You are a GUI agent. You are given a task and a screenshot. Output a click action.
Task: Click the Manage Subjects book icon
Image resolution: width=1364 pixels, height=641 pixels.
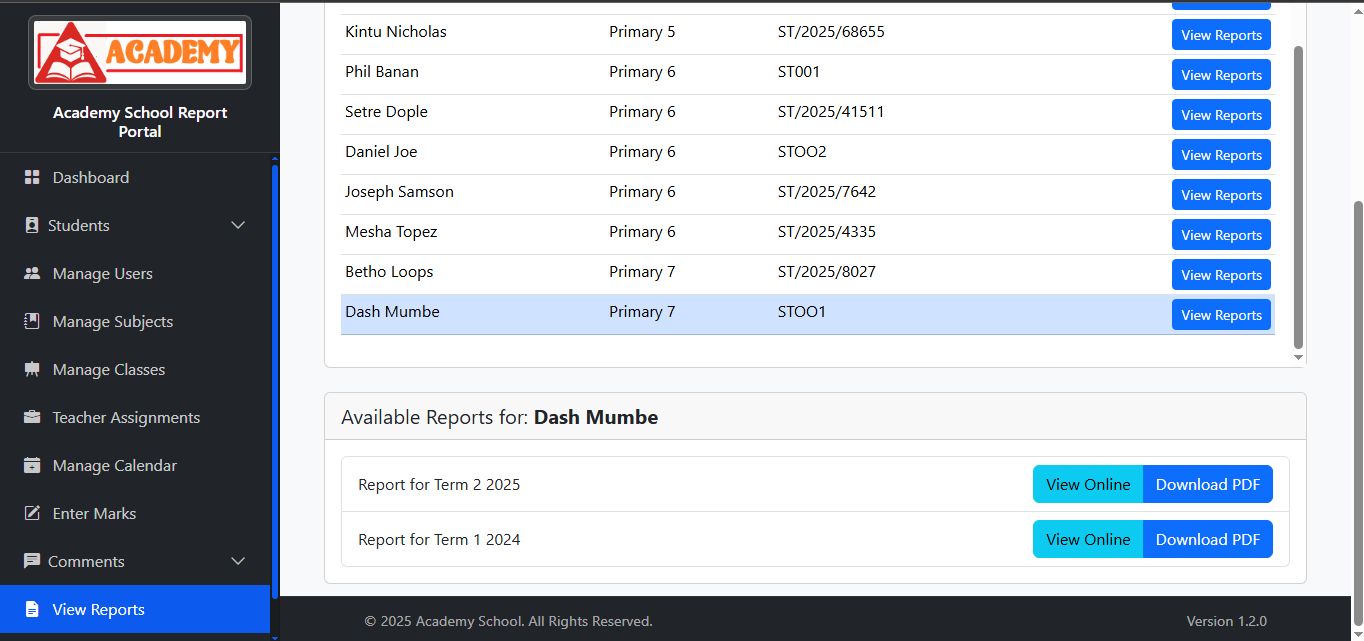[32, 321]
